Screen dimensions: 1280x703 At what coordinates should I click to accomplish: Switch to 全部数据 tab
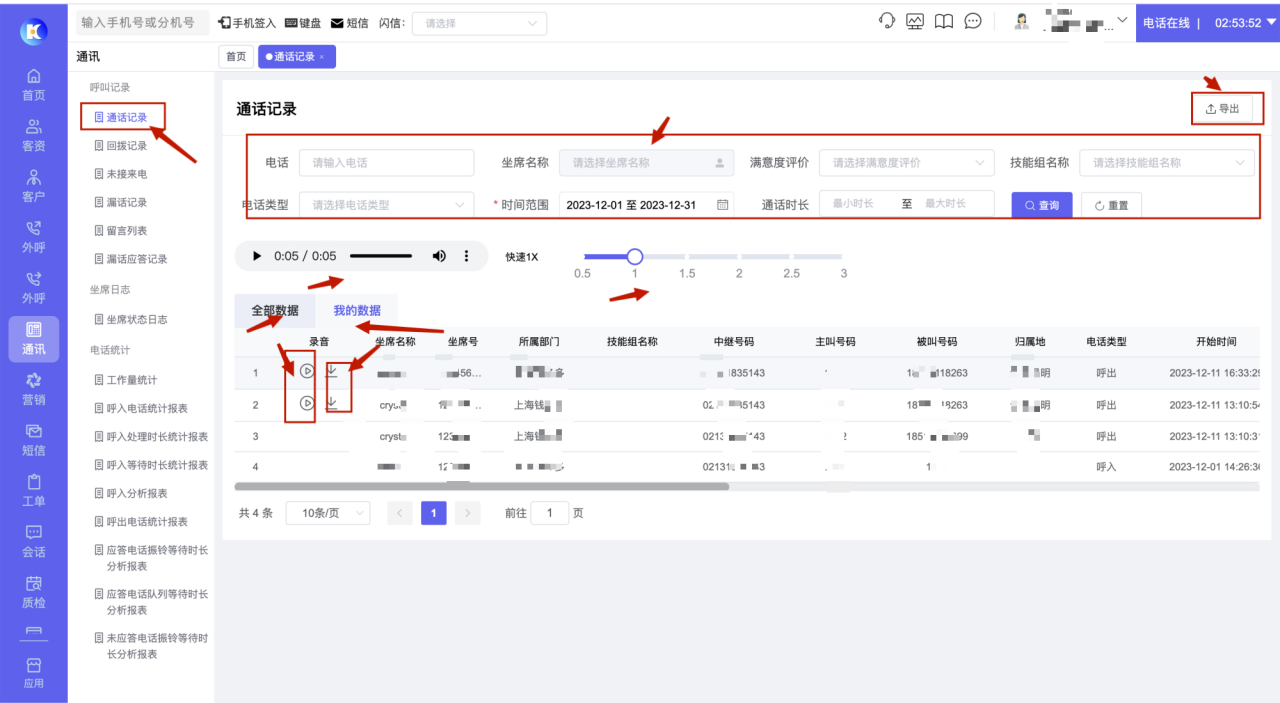(x=275, y=311)
